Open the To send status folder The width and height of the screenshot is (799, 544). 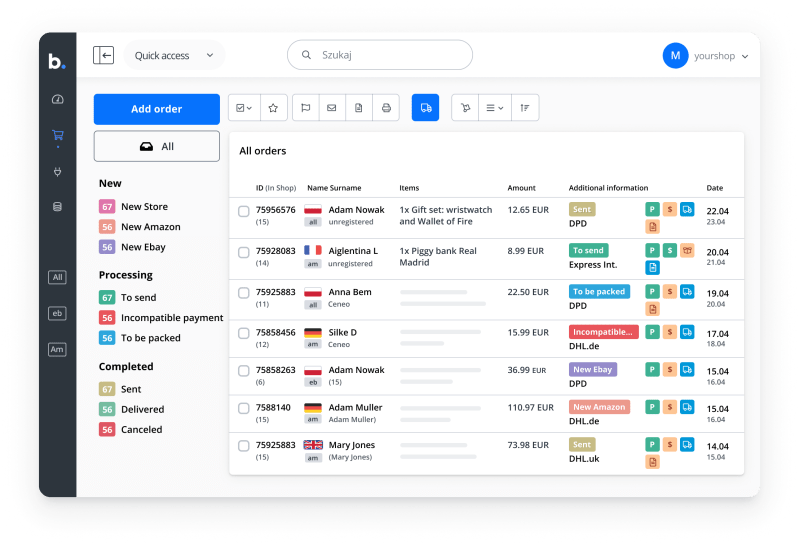pos(128,297)
